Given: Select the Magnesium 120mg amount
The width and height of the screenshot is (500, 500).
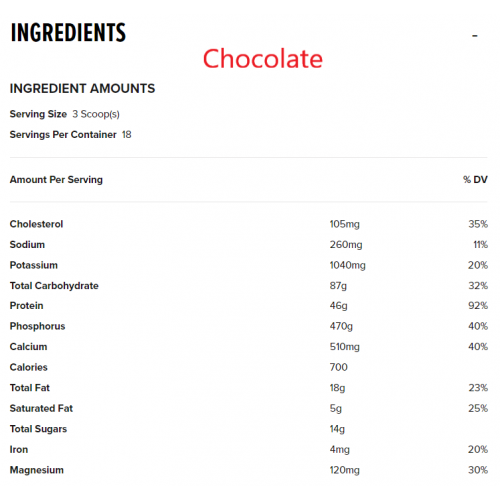Looking at the screenshot, I should [345, 470].
